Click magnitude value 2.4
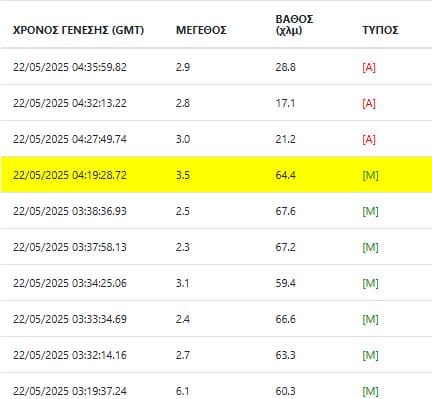Viewport: 432px width, 399px height. 183,319
